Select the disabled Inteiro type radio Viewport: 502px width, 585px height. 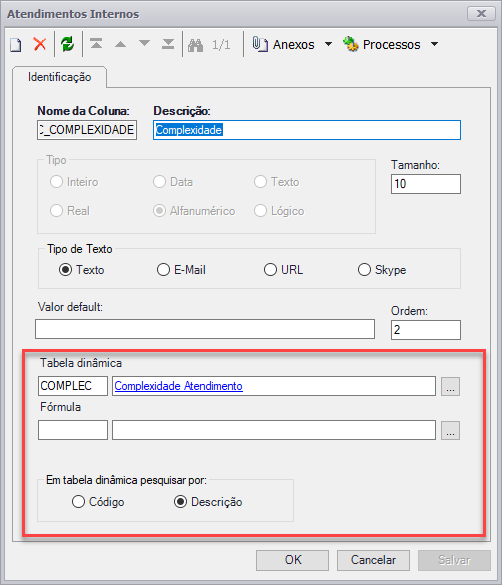[56, 182]
